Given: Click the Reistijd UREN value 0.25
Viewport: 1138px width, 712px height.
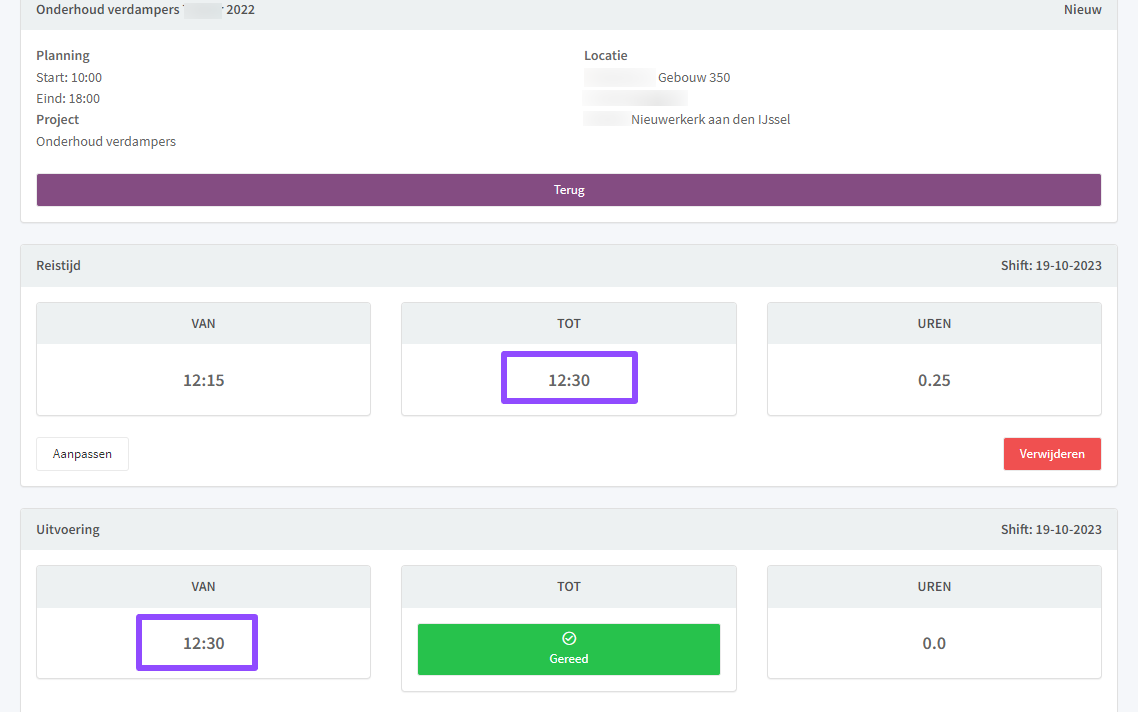Looking at the screenshot, I should point(934,380).
